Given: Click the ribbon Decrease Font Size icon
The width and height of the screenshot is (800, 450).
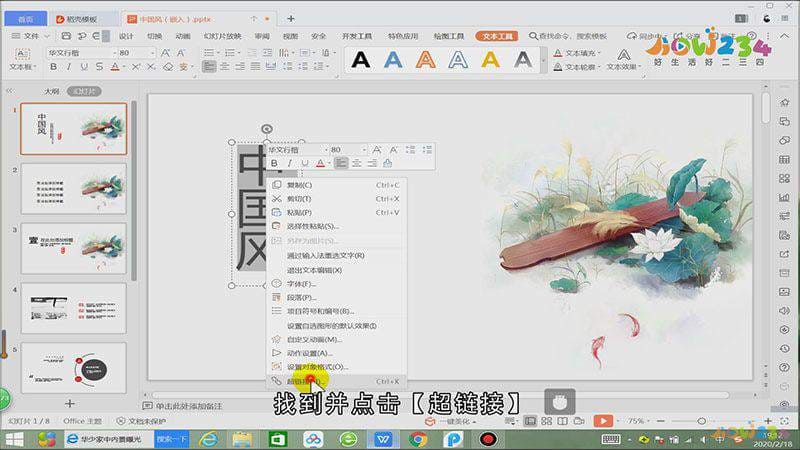Looking at the screenshot, I should (181, 53).
